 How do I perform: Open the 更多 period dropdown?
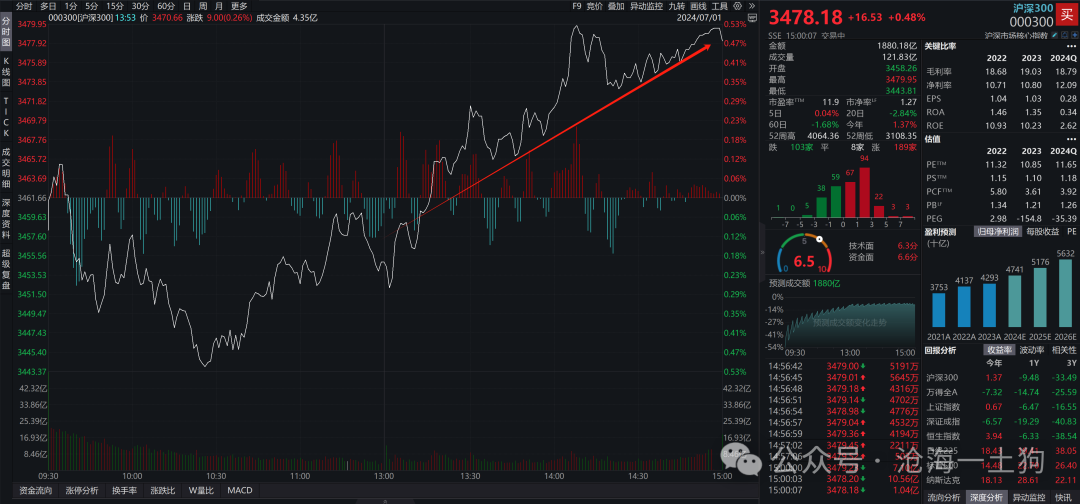(x=240, y=6)
